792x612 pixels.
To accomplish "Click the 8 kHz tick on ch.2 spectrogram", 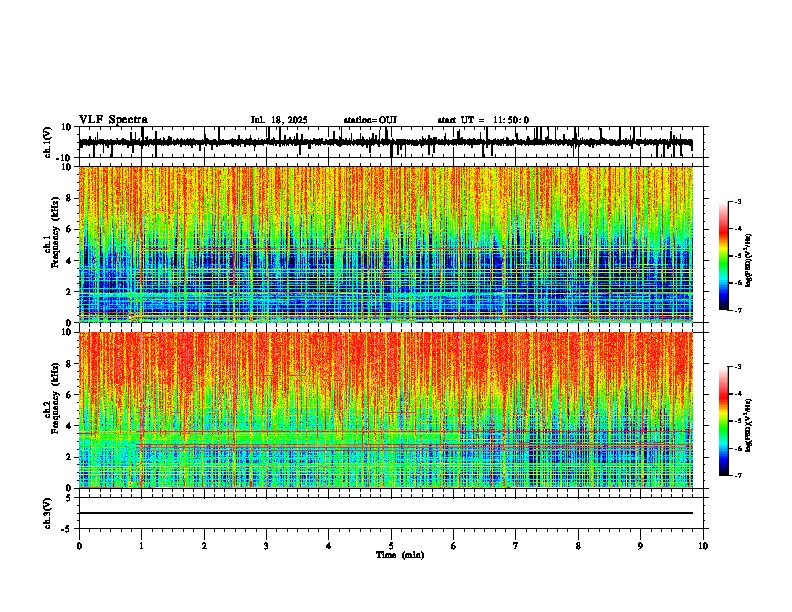I will 70,364.
